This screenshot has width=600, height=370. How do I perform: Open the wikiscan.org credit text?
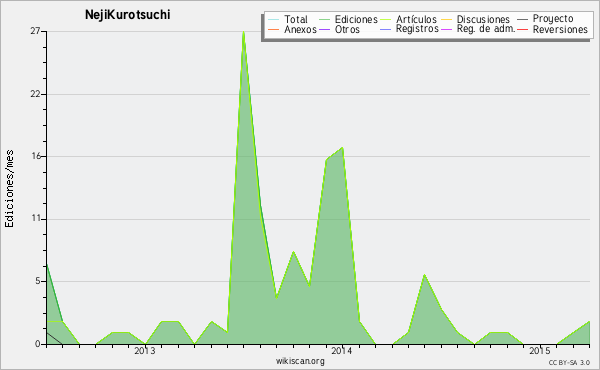tap(300, 361)
